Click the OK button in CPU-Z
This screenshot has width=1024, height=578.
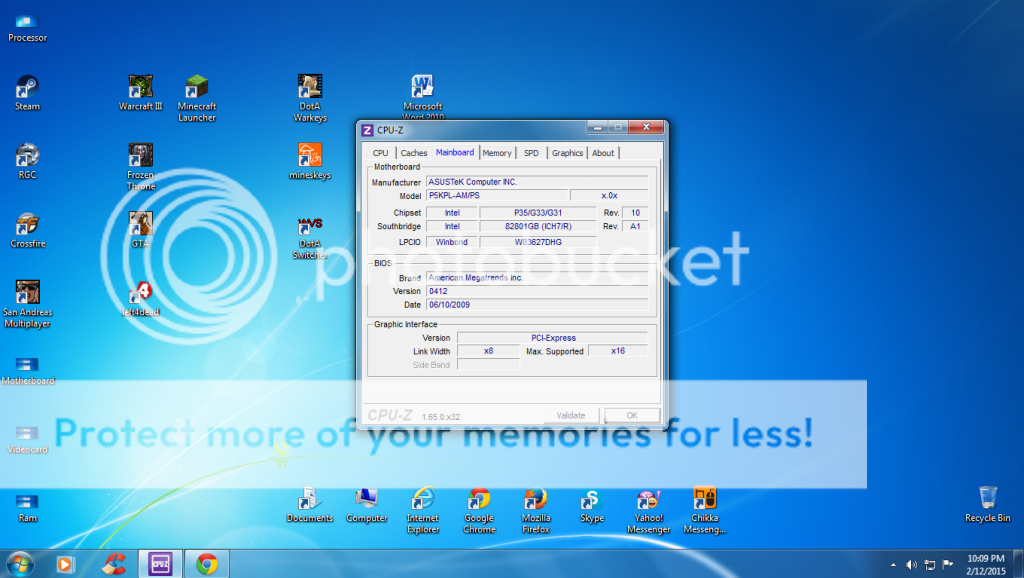(632, 415)
